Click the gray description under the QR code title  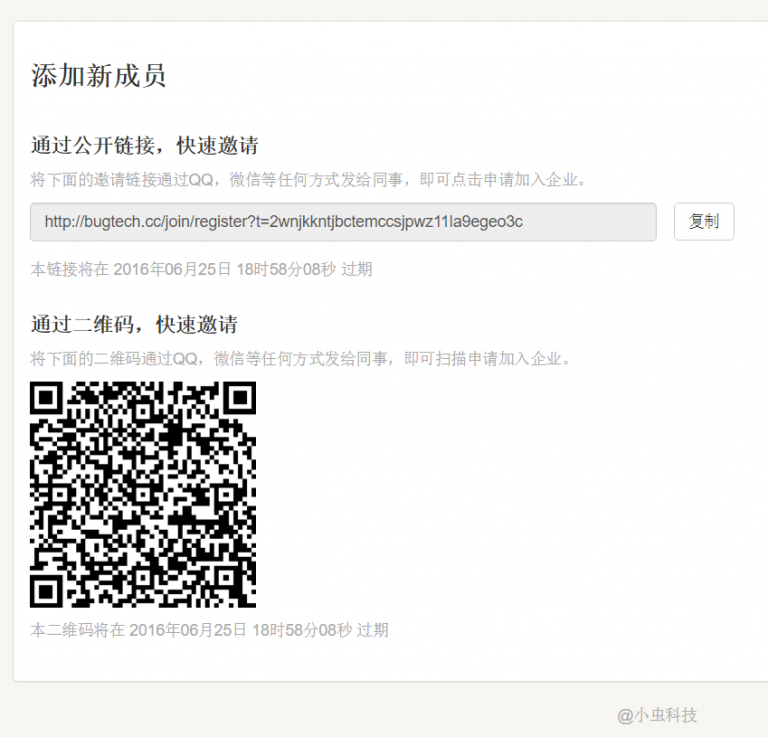tap(301, 358)
